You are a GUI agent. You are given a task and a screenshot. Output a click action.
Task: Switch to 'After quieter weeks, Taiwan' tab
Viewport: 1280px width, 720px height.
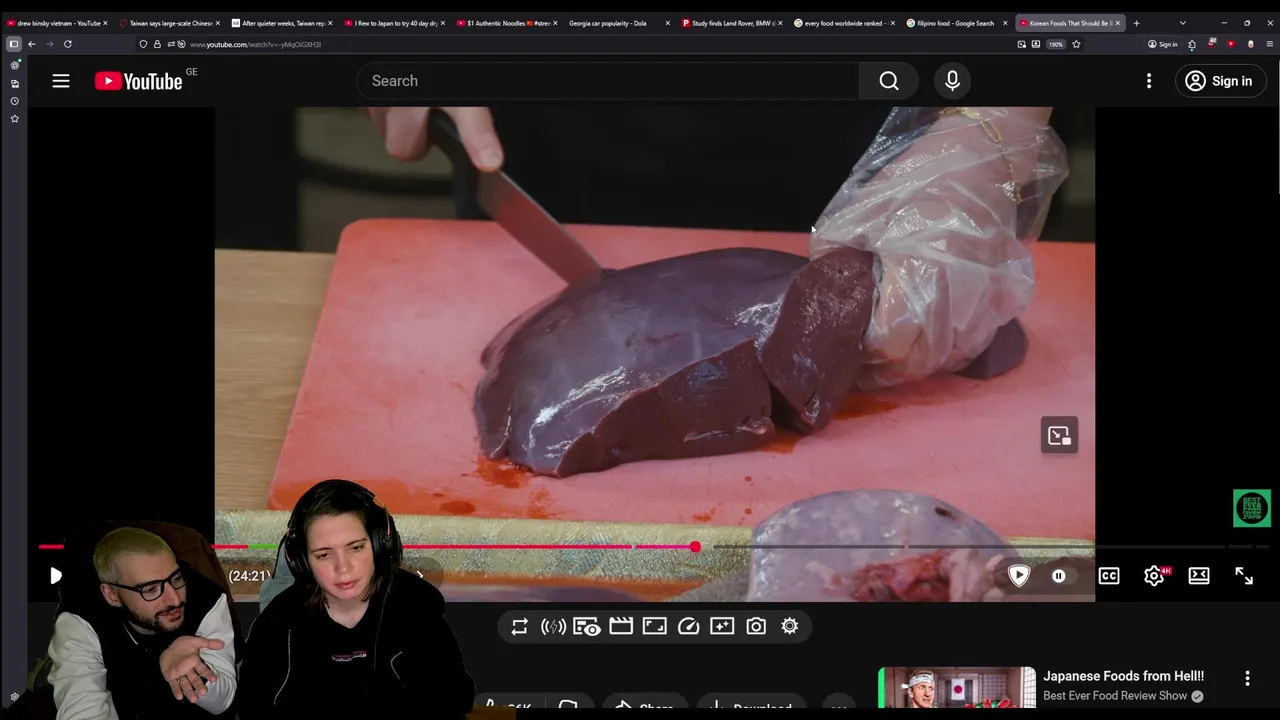[x=281, y=23]
